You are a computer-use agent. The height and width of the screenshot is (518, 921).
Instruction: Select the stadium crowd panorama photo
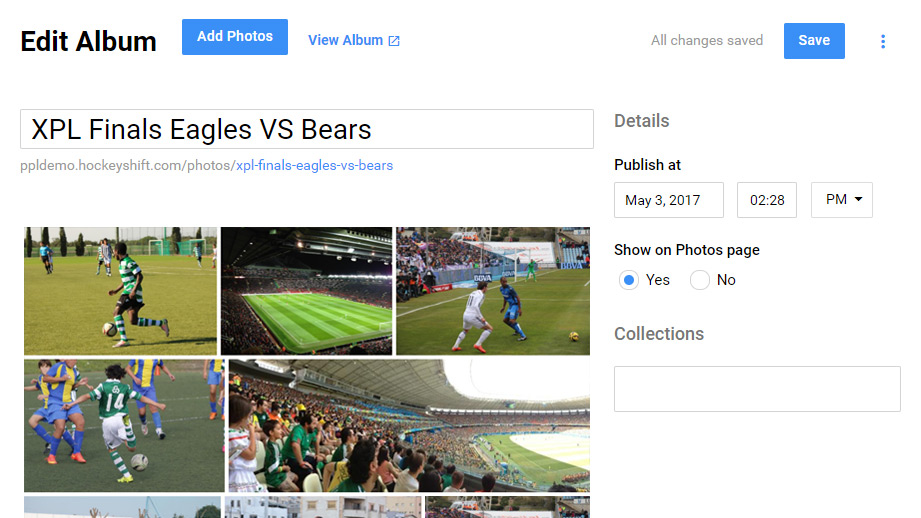pos(409,426)
